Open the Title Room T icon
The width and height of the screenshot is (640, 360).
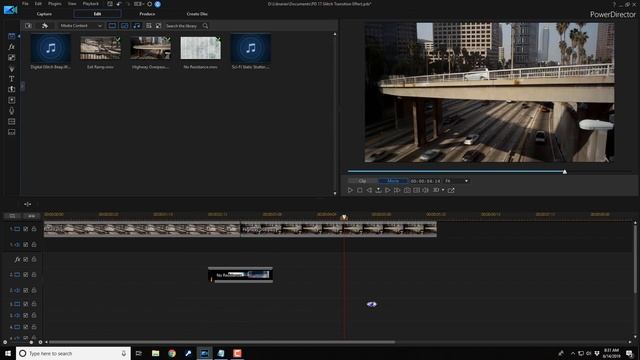[x=11, y=79]
